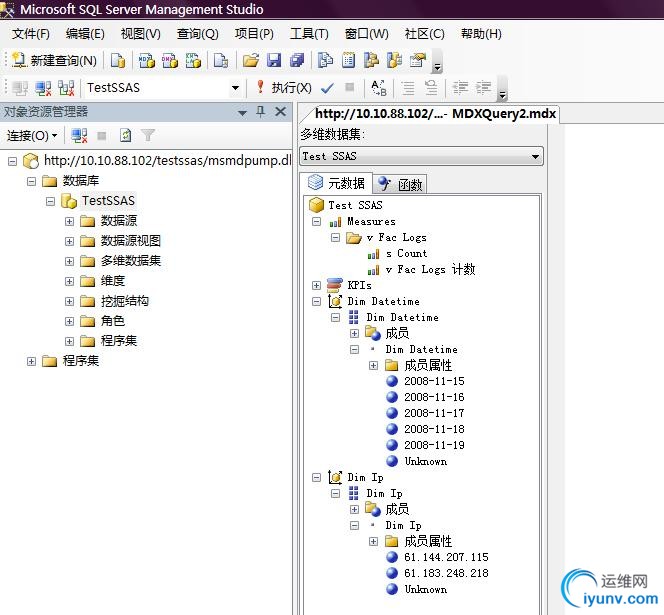Expand the 维度 folder
Screen dimensions: 664x615
point(69,281)
